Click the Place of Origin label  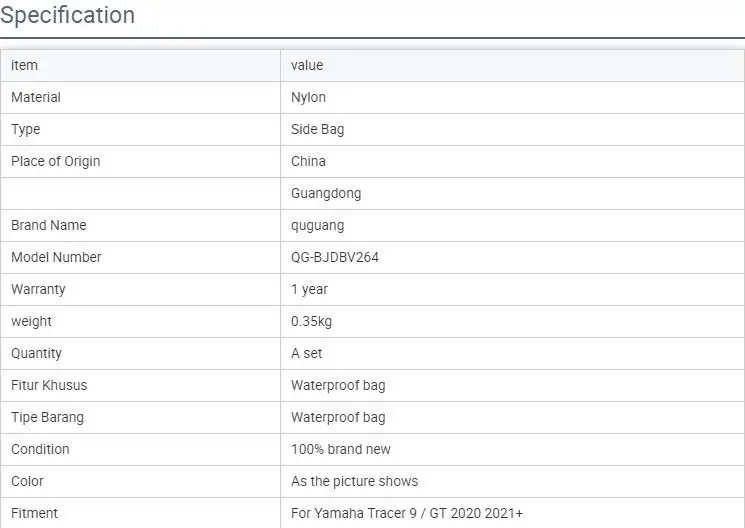pos(55,161)
